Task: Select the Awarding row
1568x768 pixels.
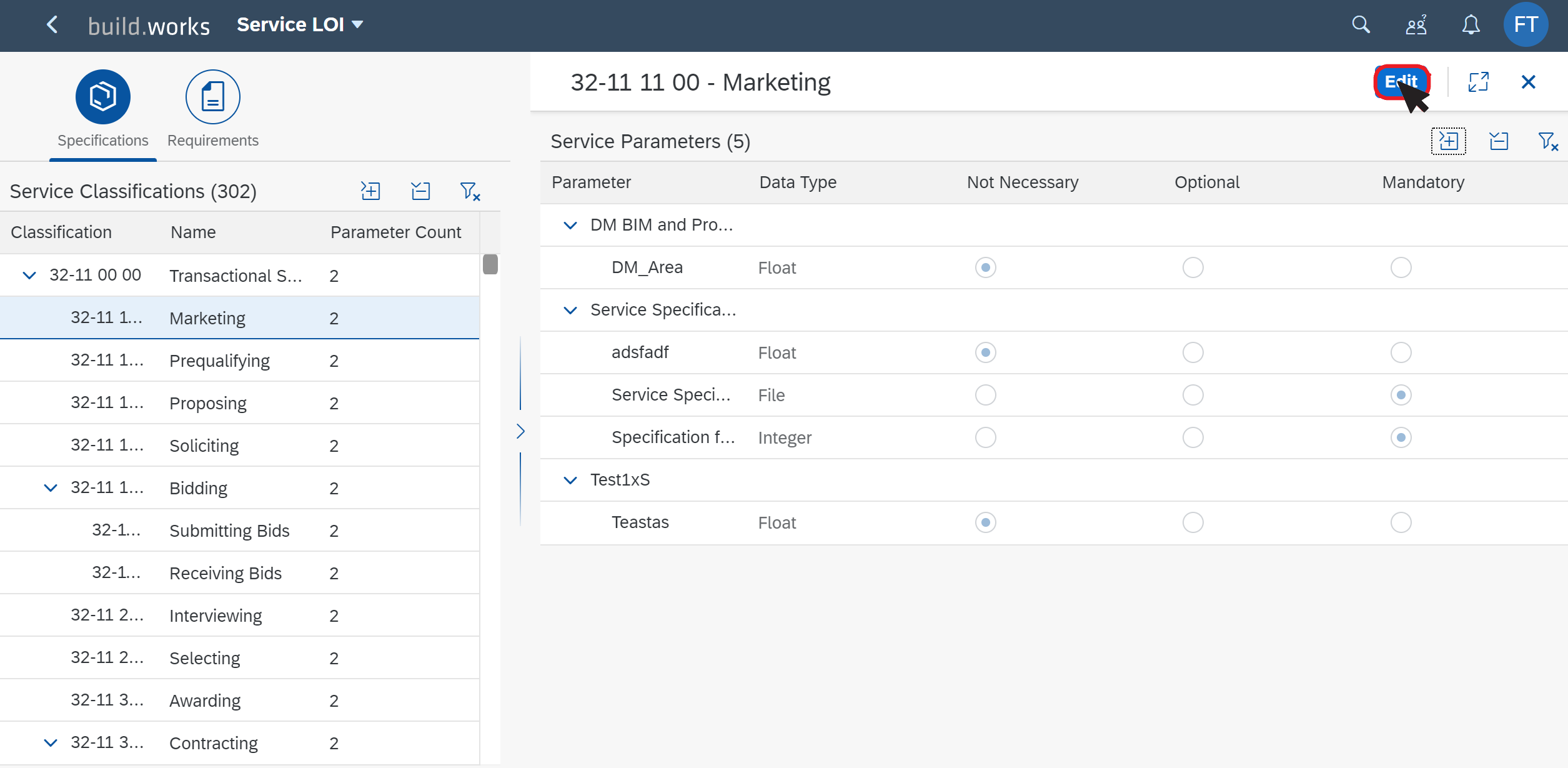Action: [240, 701]
